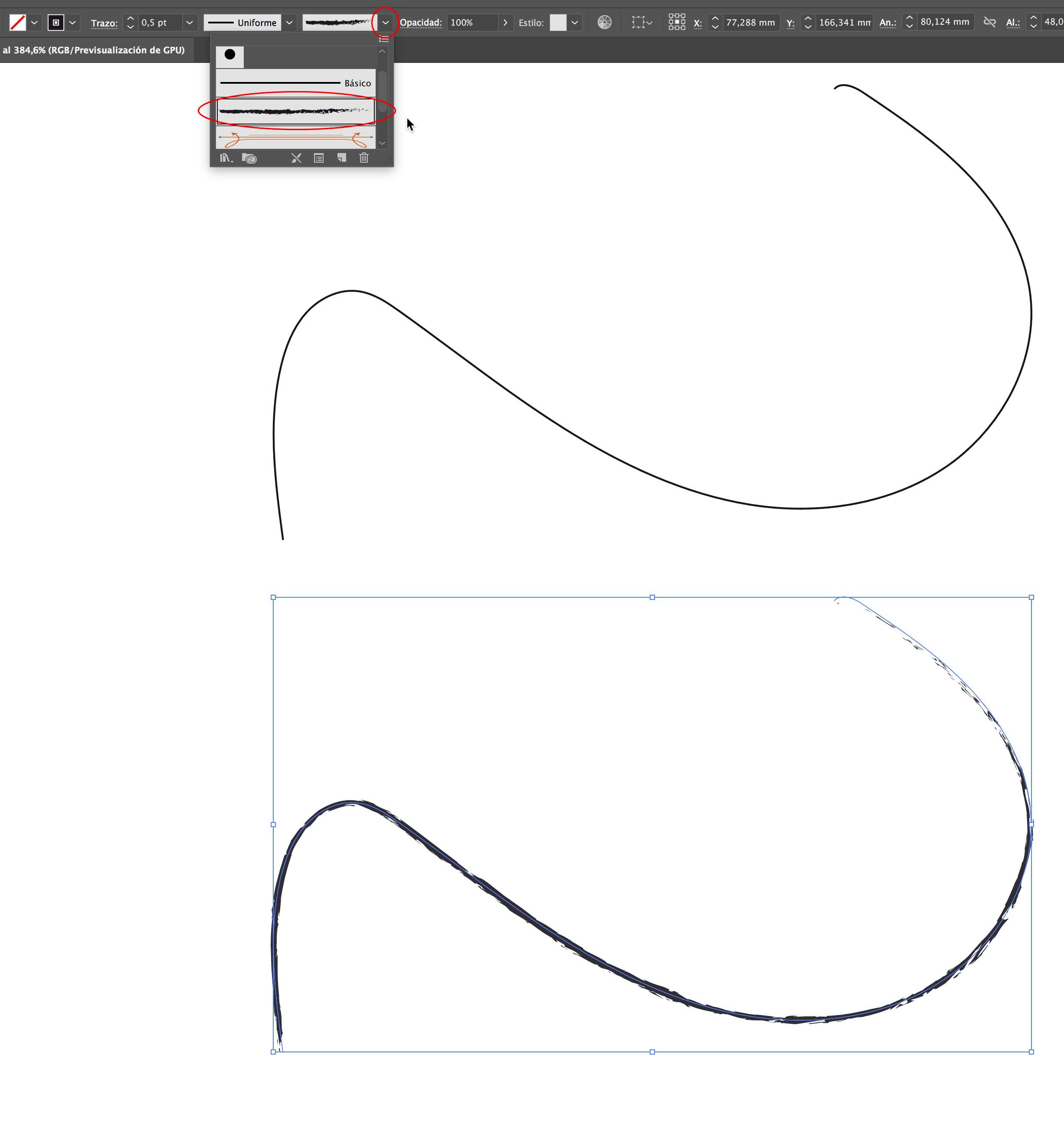Click the Y position stepper arrows
The width and height of the screenshot is (1064, 1140).
point(808,23)
